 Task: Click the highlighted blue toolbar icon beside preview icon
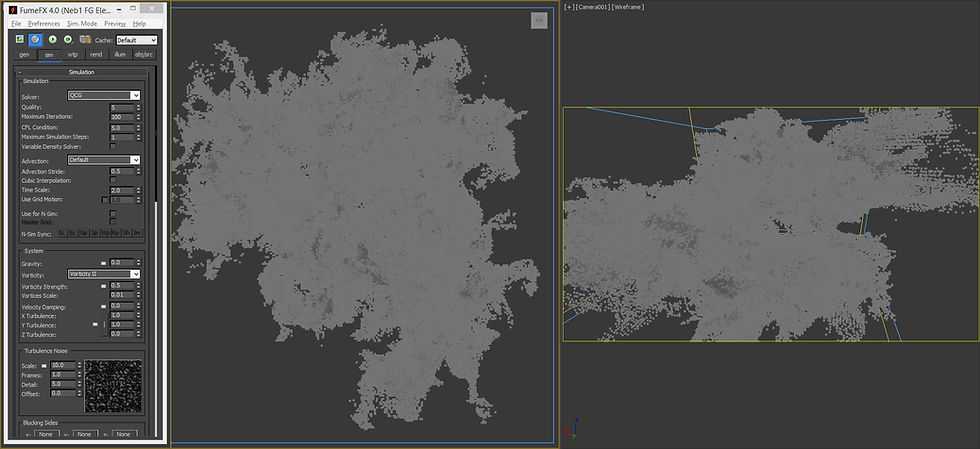tap(36, 39)
